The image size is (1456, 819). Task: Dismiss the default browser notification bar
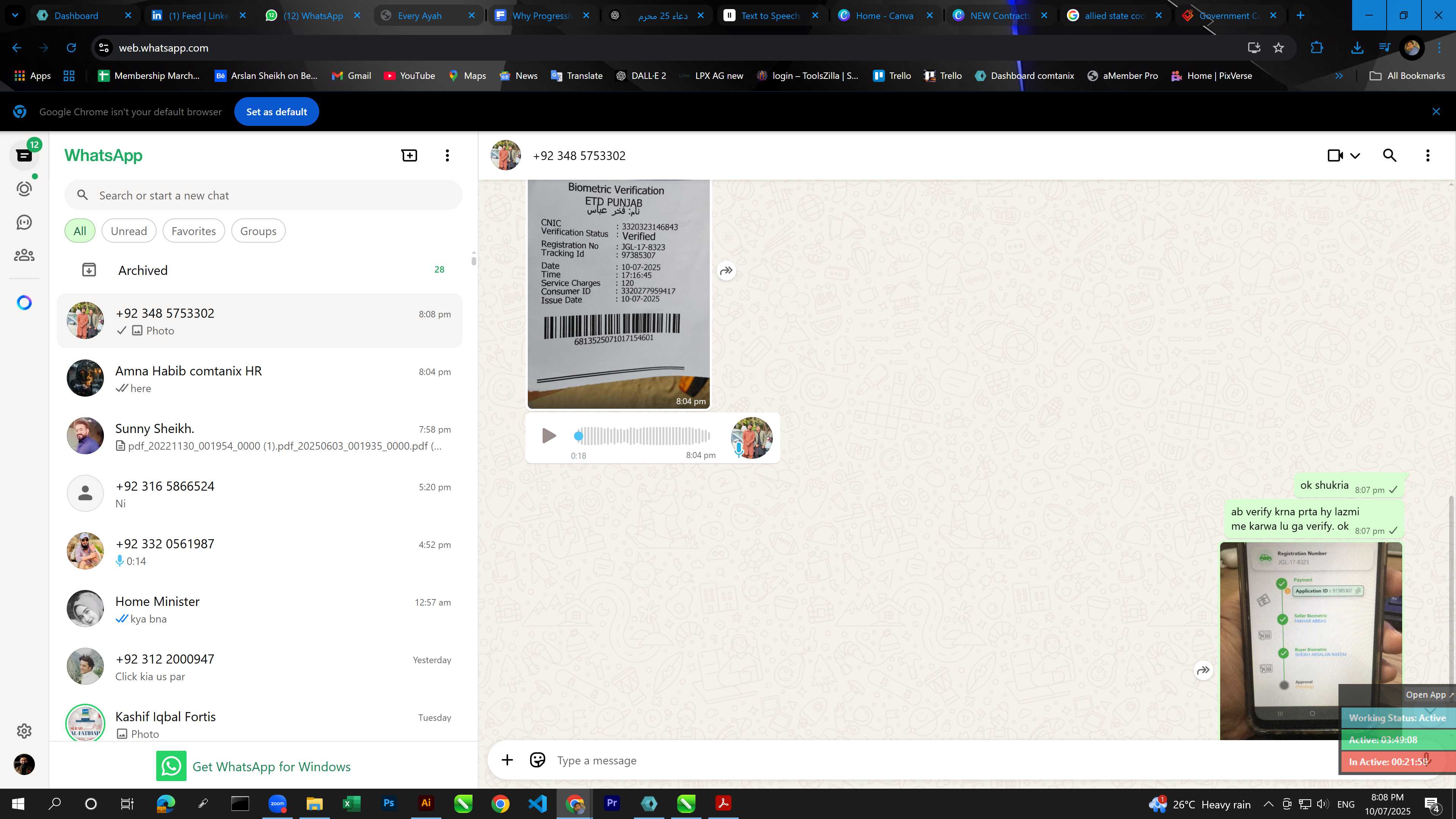(x=1436, y=112)
